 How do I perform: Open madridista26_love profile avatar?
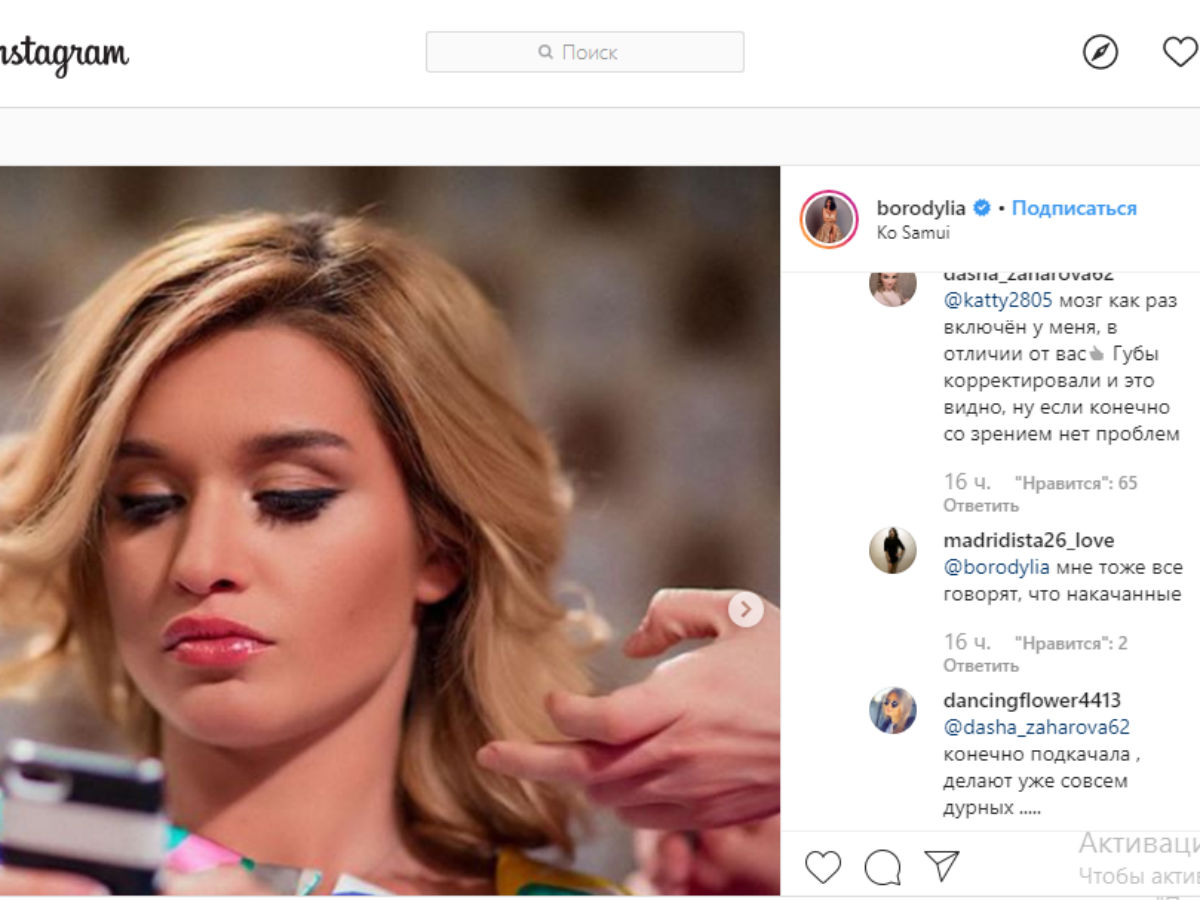point(892,550)
